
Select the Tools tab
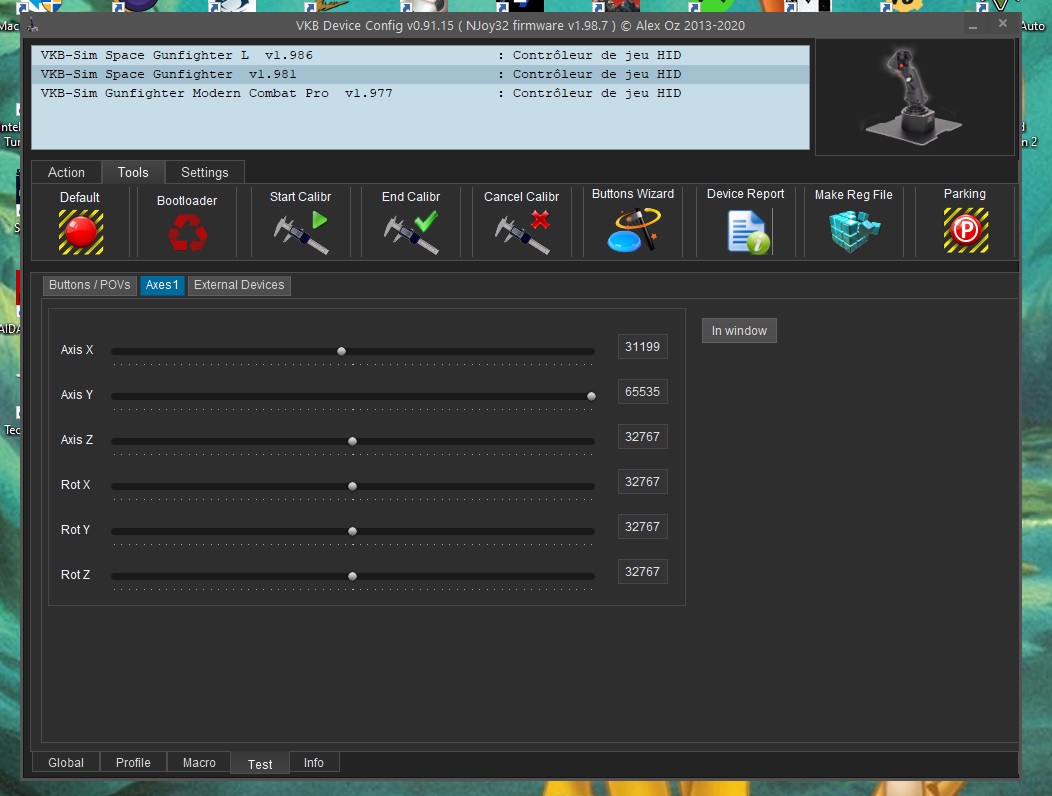pos(133,172)
